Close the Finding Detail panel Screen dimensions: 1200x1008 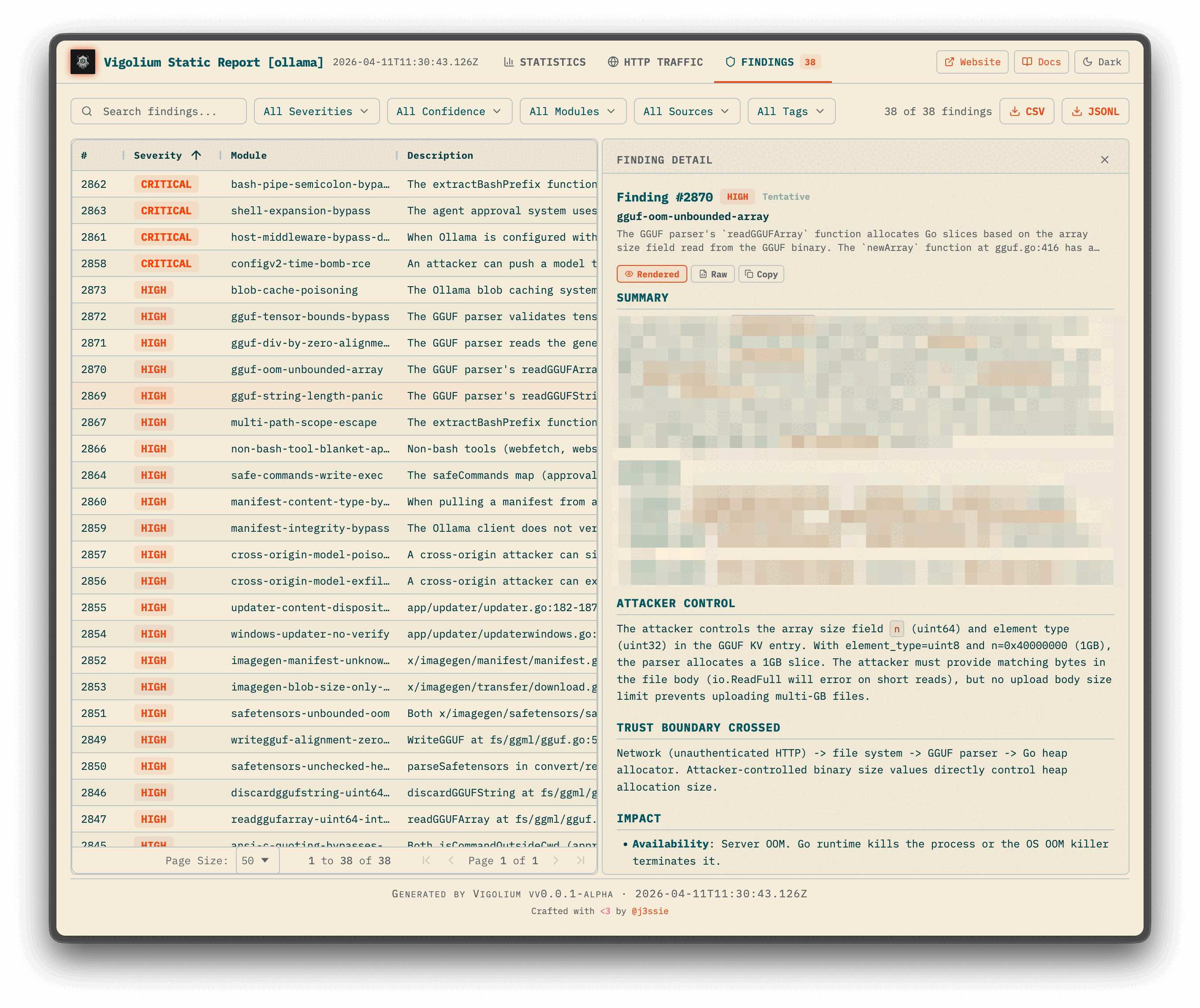pyautogui.click(x=1104, y=160)
